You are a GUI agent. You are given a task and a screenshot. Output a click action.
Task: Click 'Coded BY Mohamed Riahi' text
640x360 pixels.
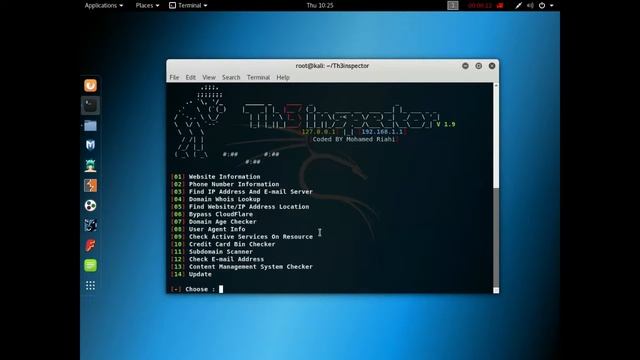[x=354, y=139]
